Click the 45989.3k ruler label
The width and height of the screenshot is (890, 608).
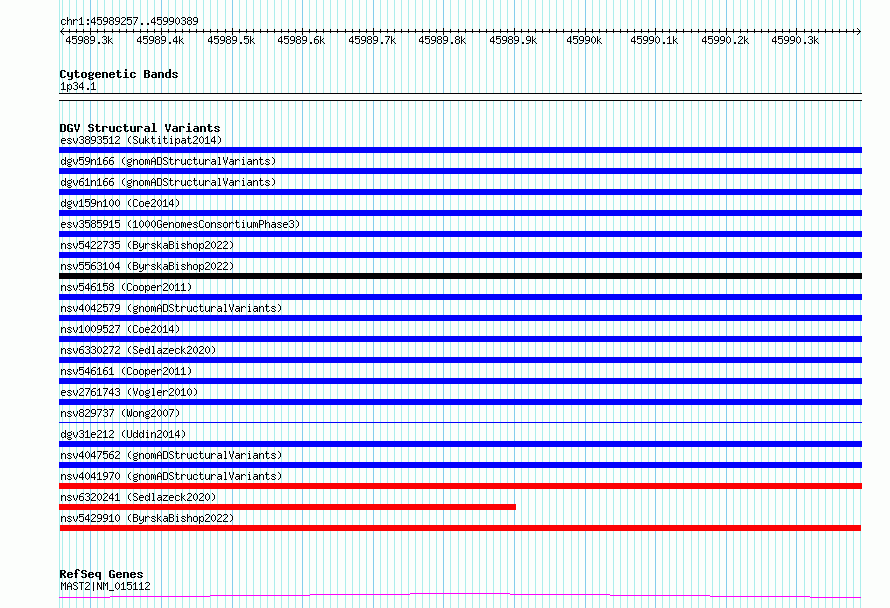click(x=89, y=40)
